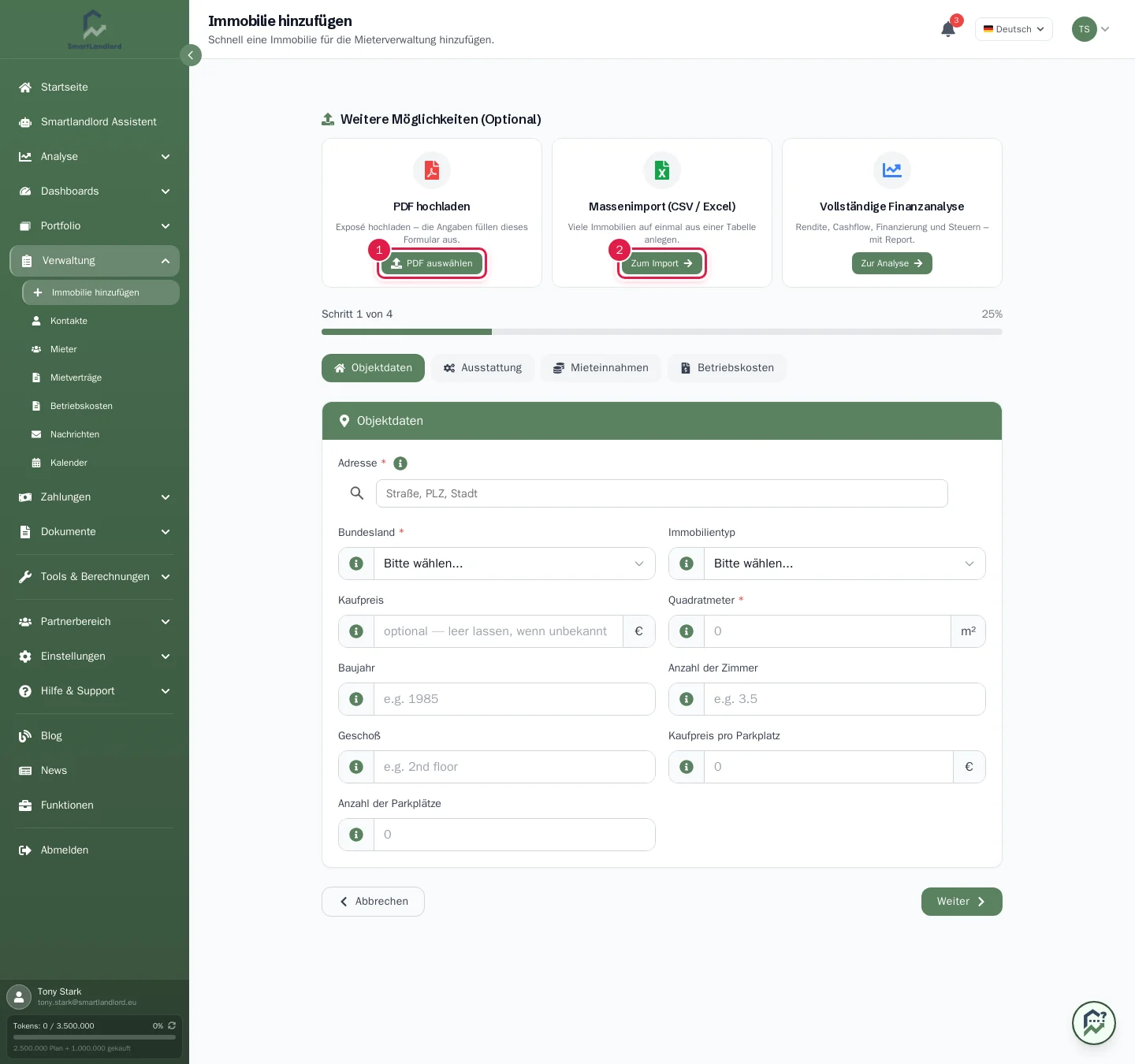1135x1064 pixels.
Task: Click the token usage progress bar
Action: click(x=95, y=1037)
